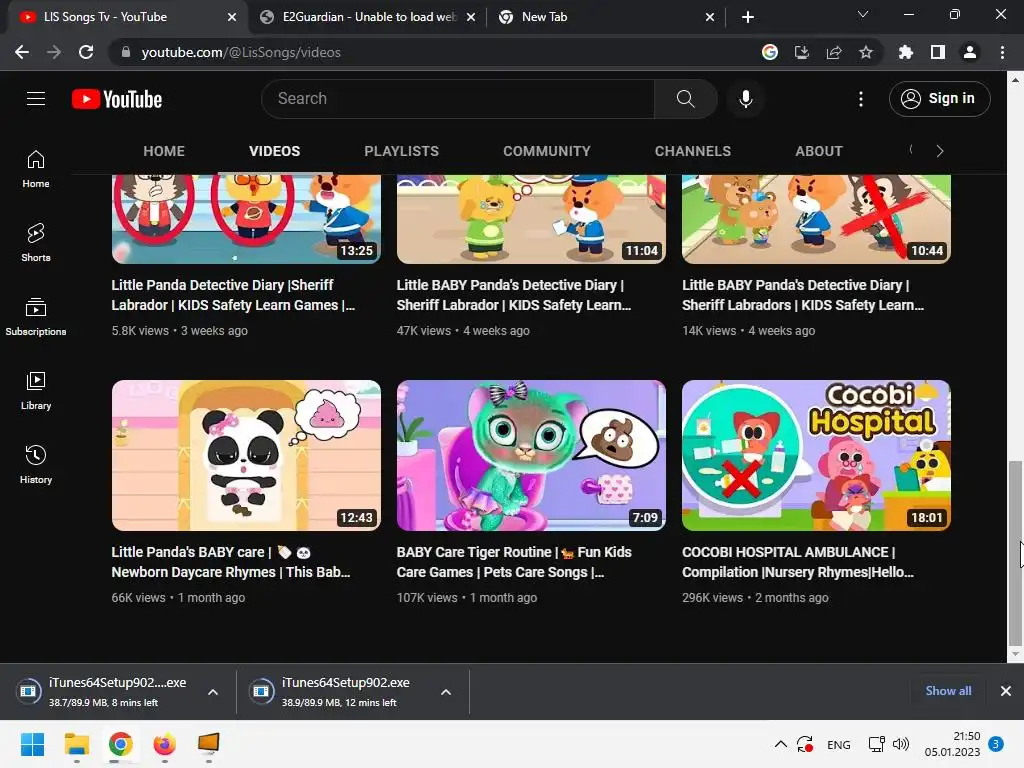Switch to the HOME channel tab
Image resolution: width=1024 pixels, height=768 pixels.
tap(164, 151)
